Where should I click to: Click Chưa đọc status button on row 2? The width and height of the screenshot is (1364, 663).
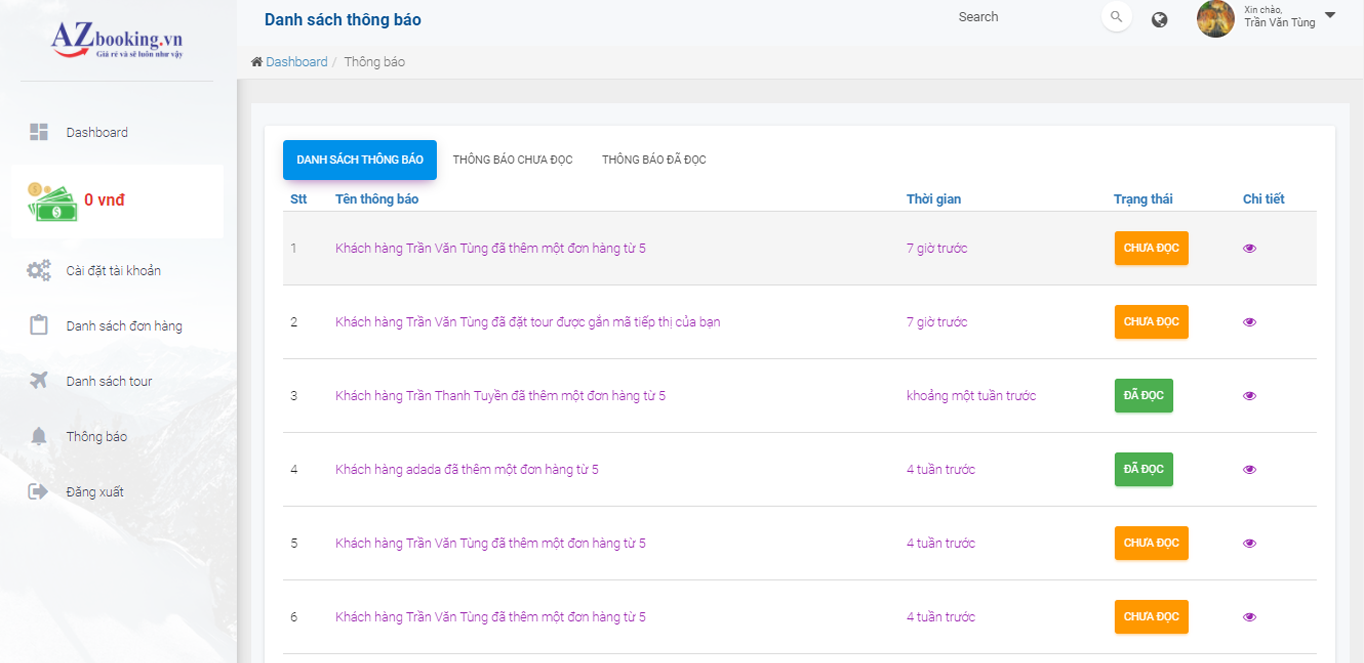pyautogui.click(x=1151, y=322)
